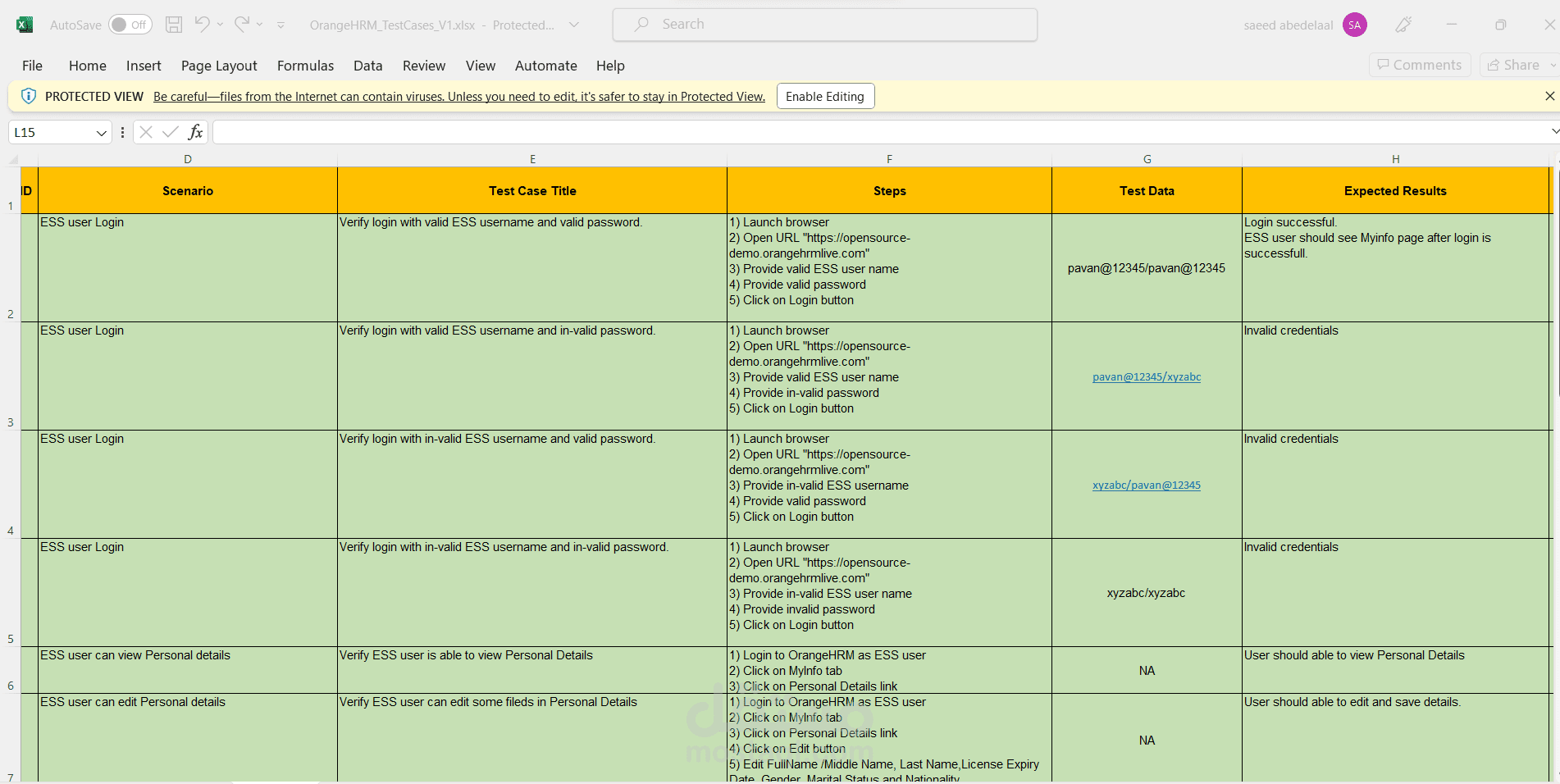1560x784 pixels.
Task: Open the Formulas tab
Action: pos(305,66)
